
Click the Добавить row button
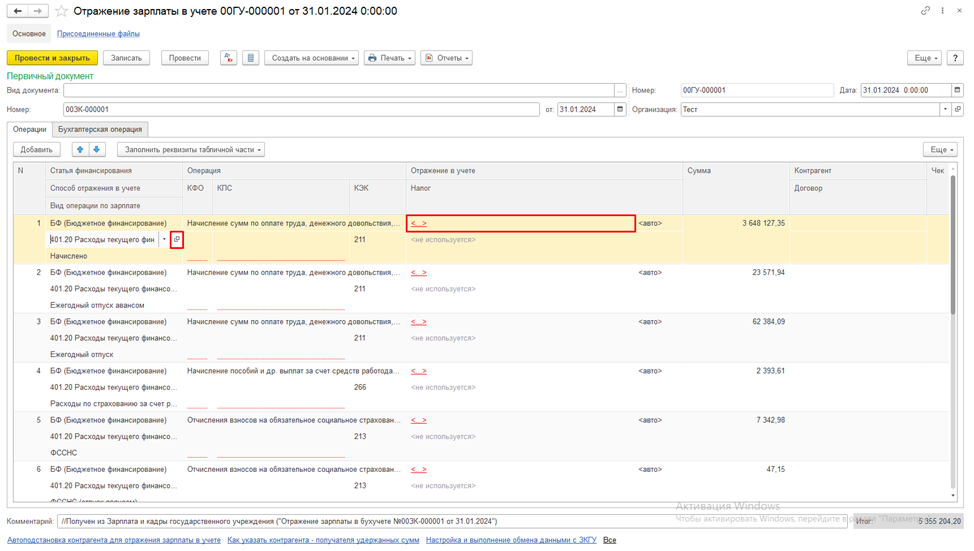point(37,150)
